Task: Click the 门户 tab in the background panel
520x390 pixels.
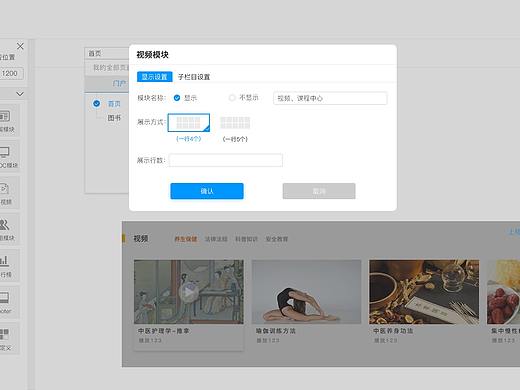Action: coord(119,83)
